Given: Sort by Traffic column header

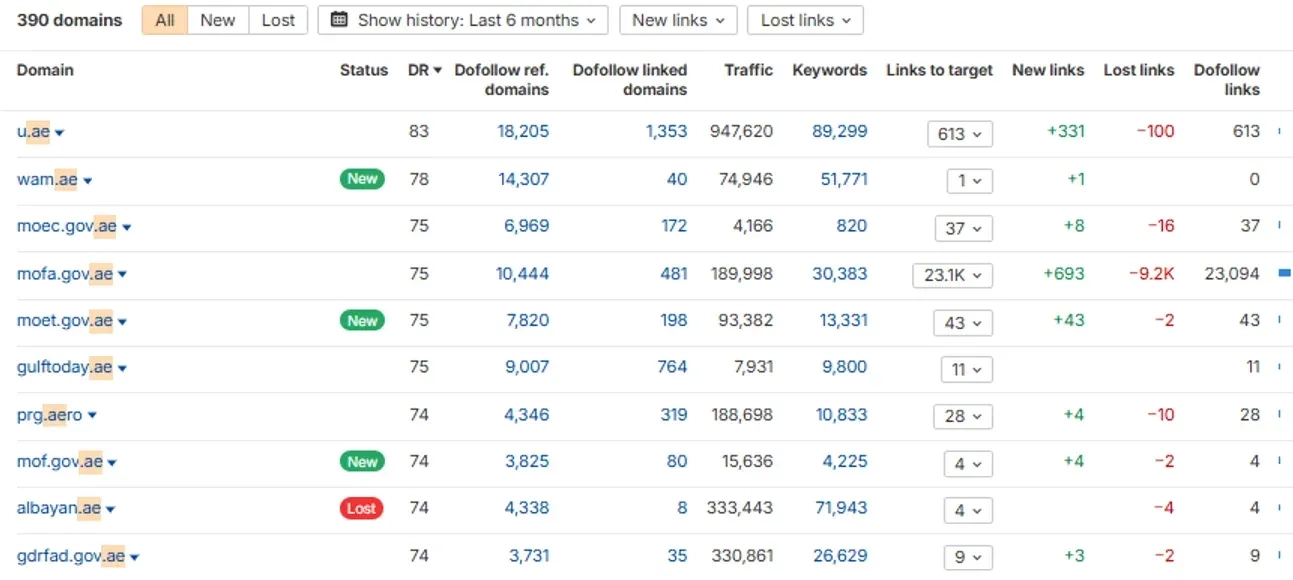Looking at the screenshot, I should (749, 70).
